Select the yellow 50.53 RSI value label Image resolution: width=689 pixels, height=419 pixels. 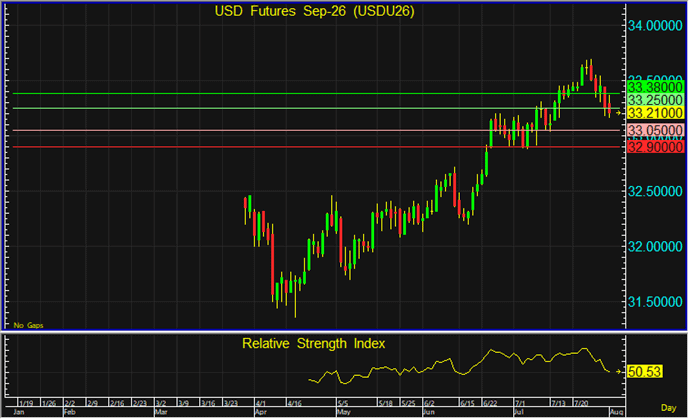pyautogui.click(x=644, y=372)
